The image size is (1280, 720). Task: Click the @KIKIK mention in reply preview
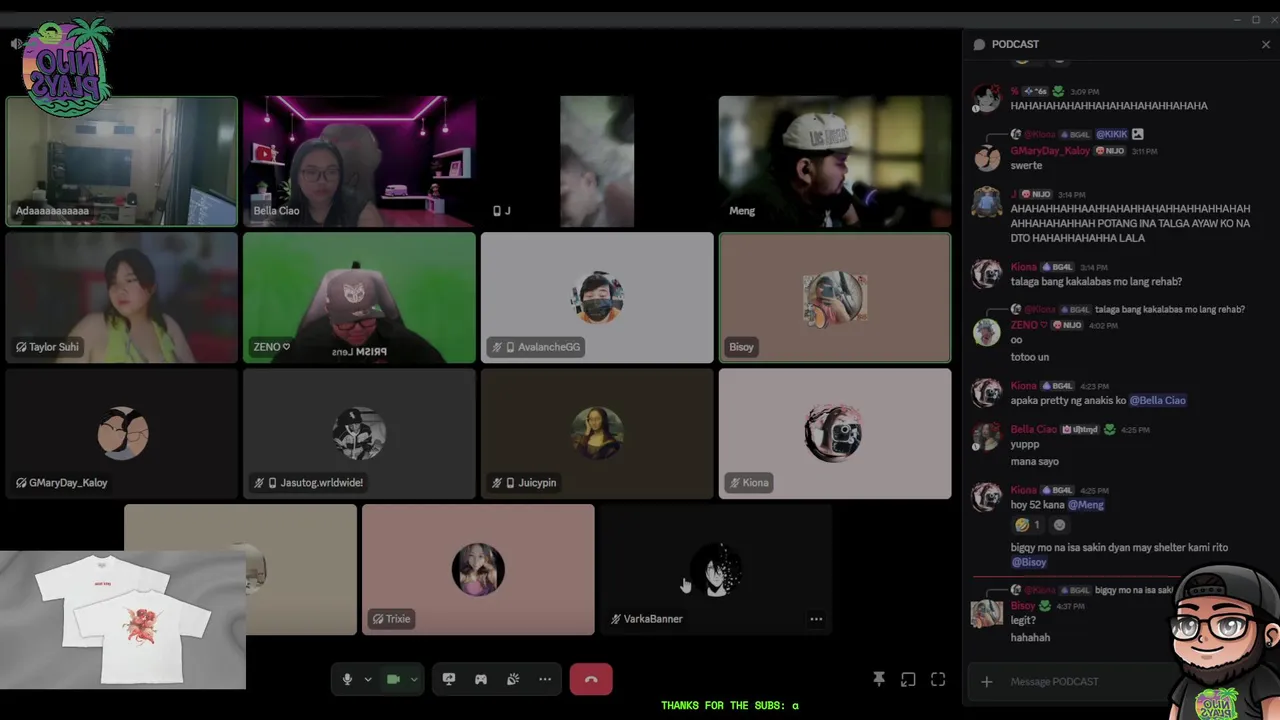point(1111,134)
